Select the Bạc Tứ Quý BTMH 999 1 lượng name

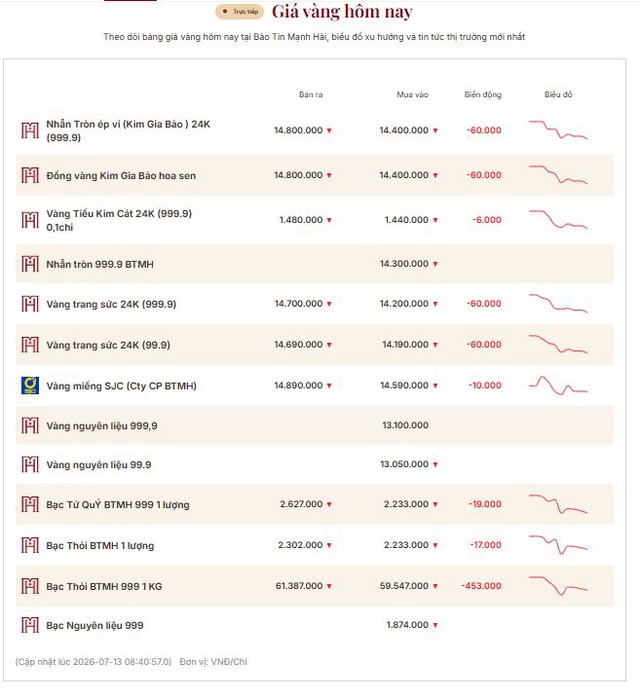118,504
